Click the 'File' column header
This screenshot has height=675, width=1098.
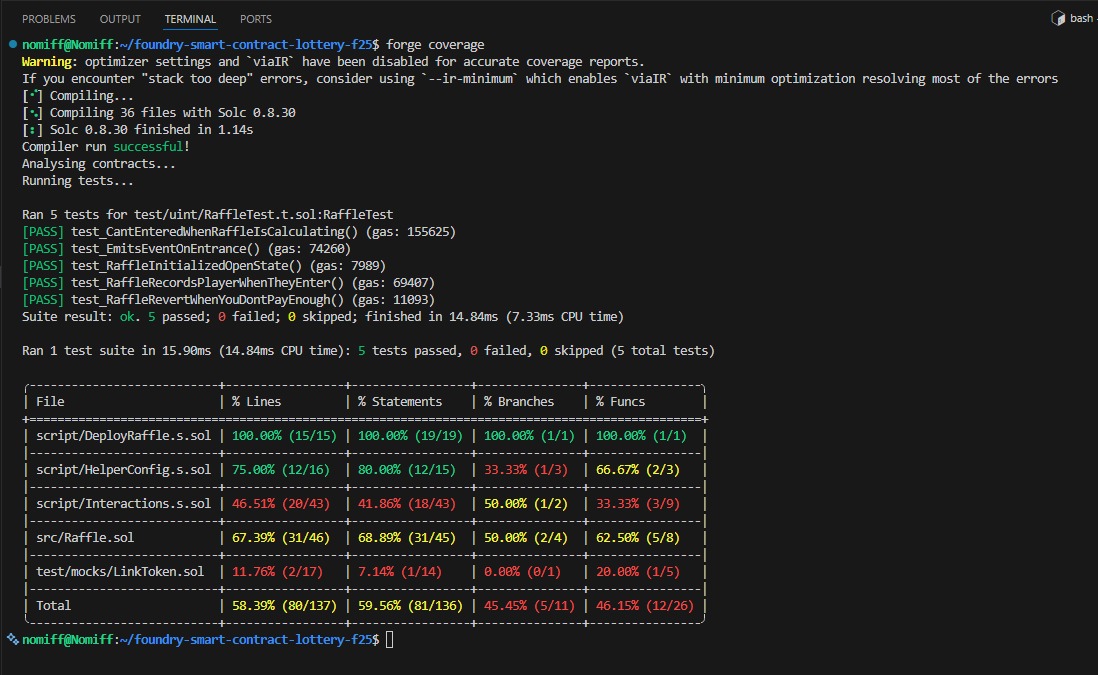pyautogui.click(x=50, y=402)
